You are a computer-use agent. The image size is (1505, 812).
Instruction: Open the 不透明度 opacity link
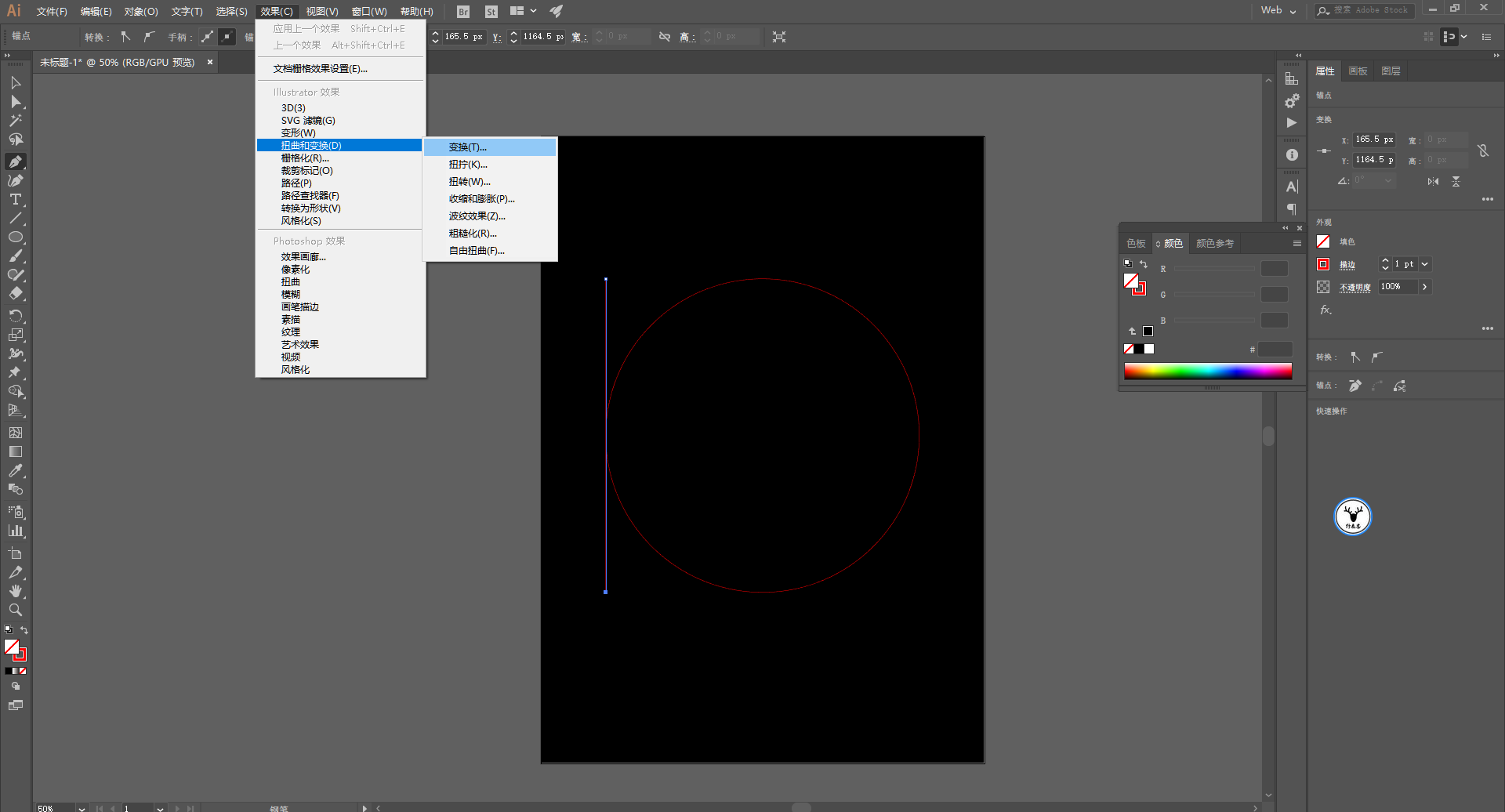[1354, 287]
